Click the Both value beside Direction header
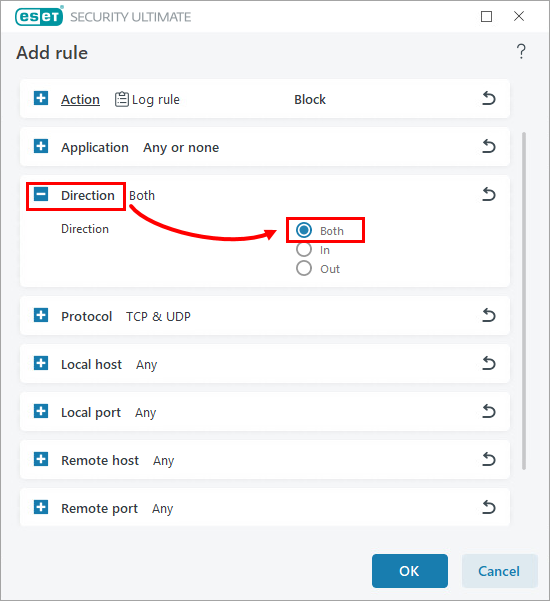550x601 pixels. (142, 195)
